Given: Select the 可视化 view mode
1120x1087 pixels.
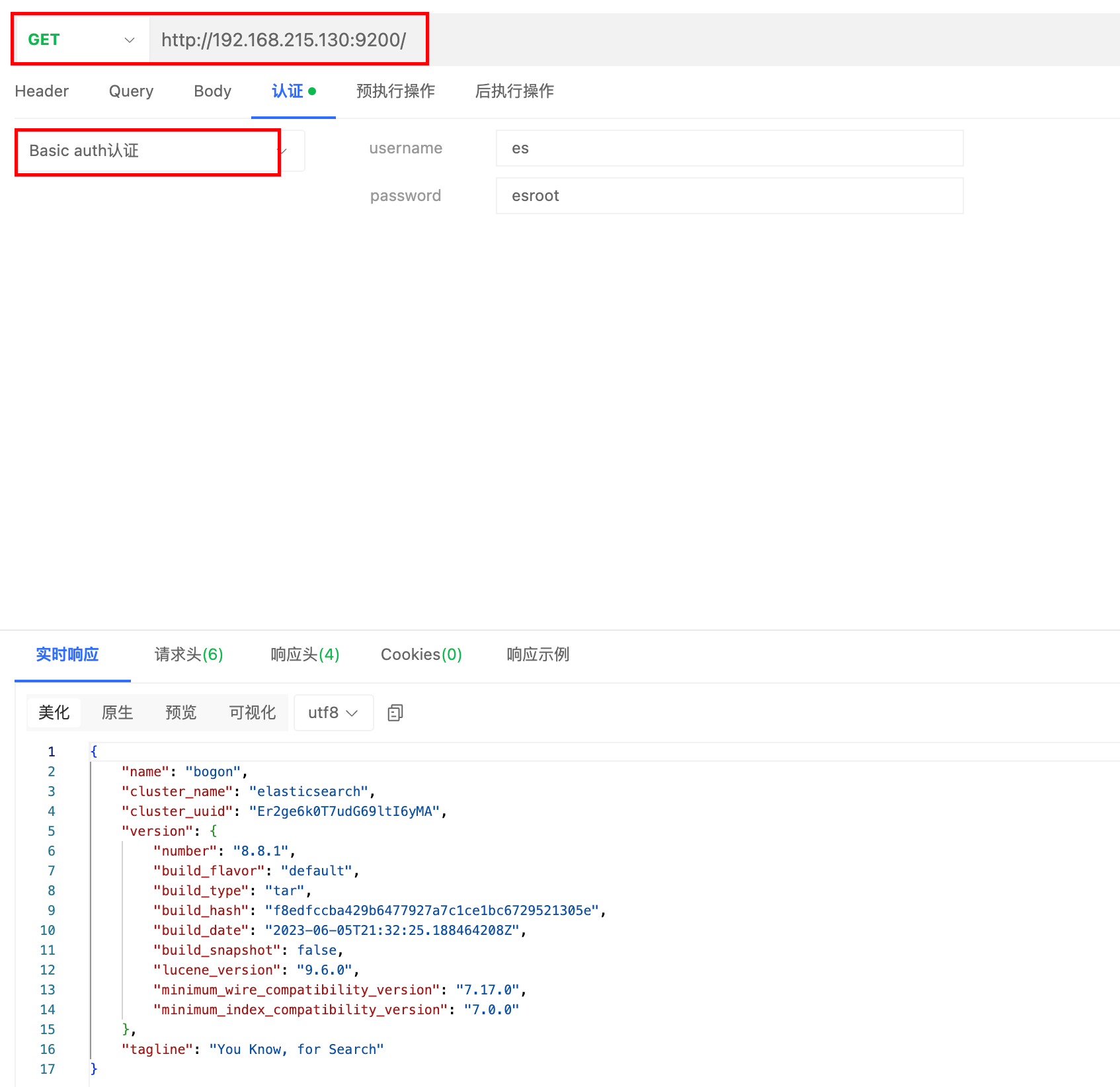Looking at the screenshot, I should [253, 712].
